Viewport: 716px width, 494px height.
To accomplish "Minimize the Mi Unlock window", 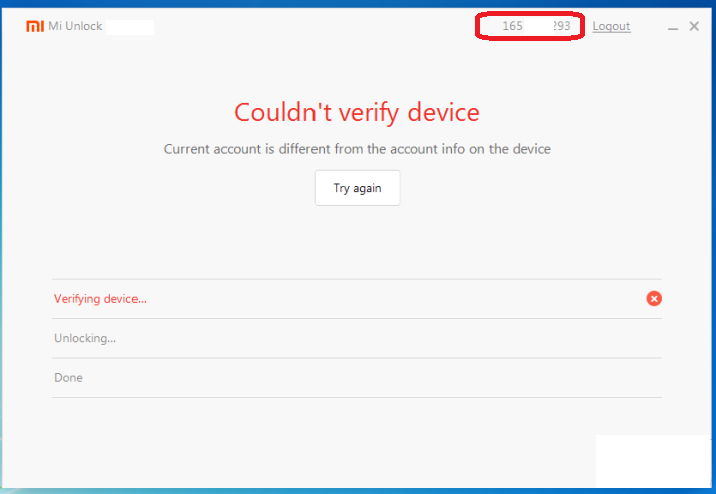I will click(673, 27).
